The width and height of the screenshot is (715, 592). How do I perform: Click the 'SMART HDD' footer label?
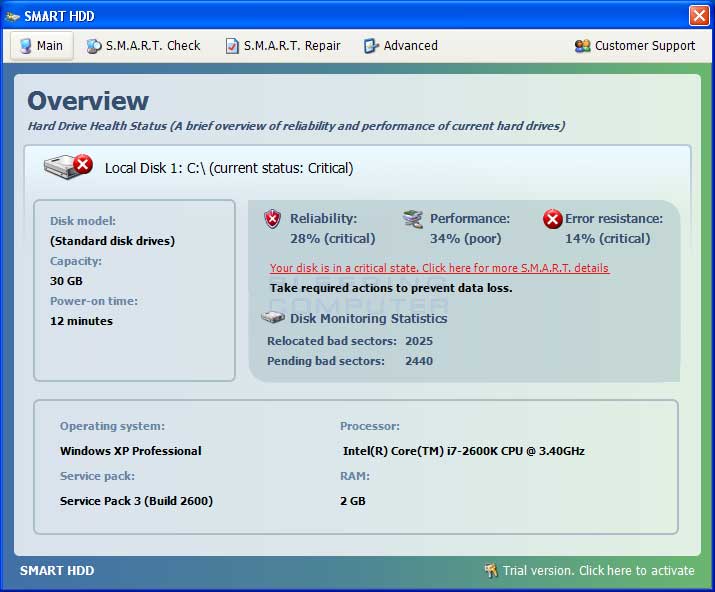(x=57, y=571)
